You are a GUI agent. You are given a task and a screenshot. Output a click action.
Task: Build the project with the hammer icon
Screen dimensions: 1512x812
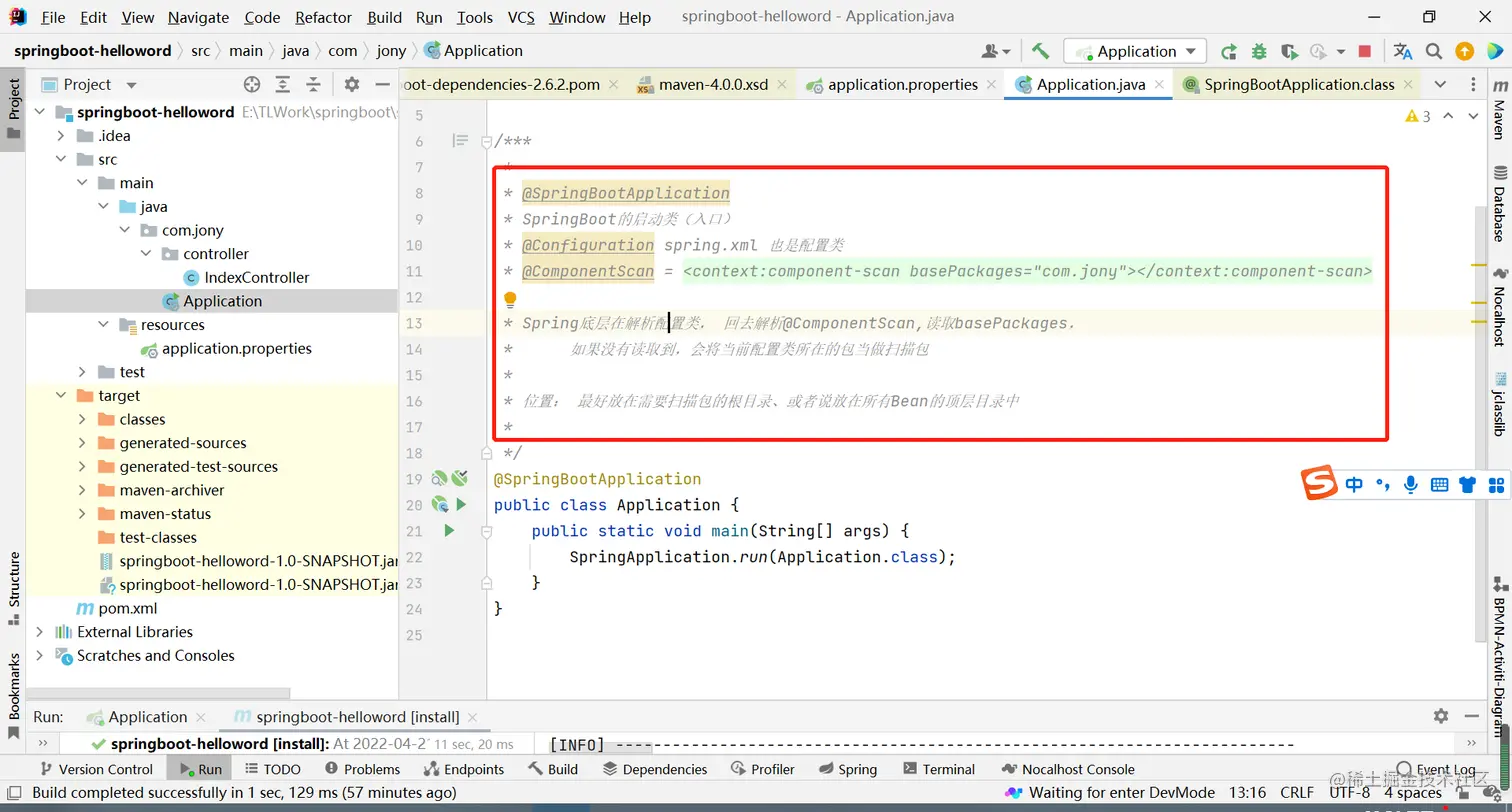pyautogui.click(x=1041, y=51)
